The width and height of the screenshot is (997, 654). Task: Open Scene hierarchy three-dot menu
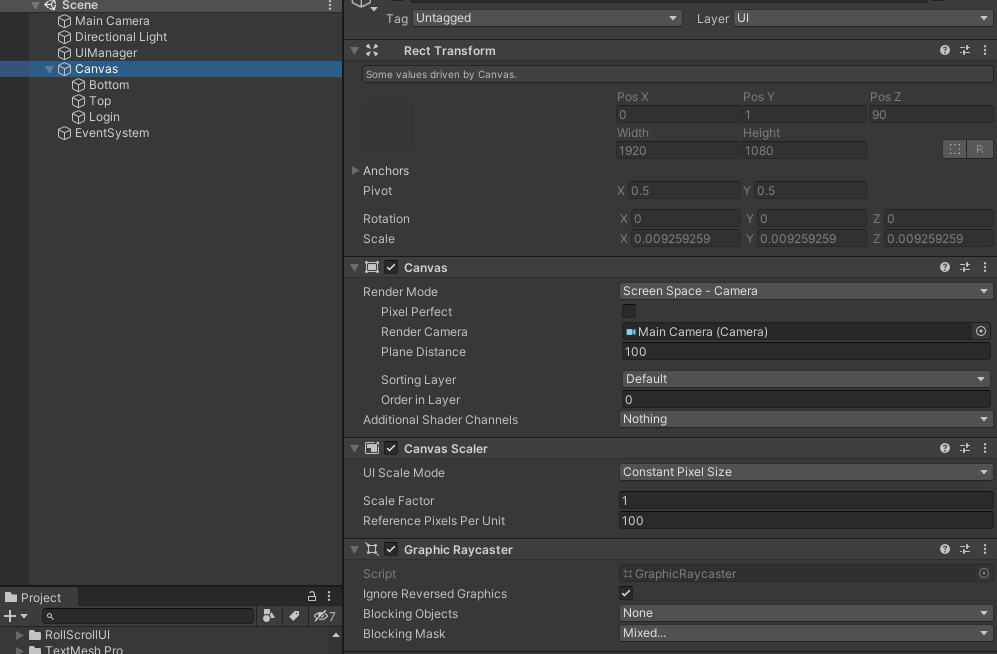point(329,5)
